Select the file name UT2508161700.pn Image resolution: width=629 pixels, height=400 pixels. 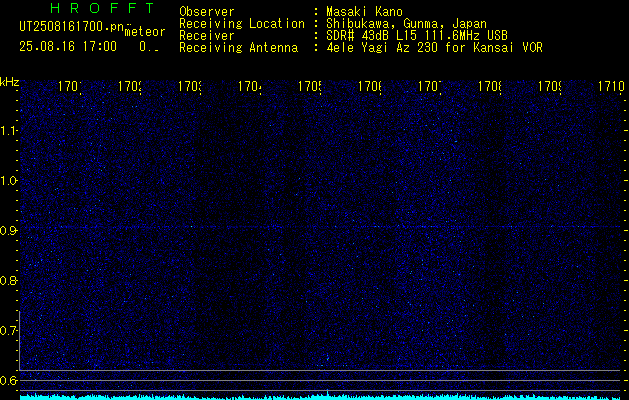click(71, 27)
